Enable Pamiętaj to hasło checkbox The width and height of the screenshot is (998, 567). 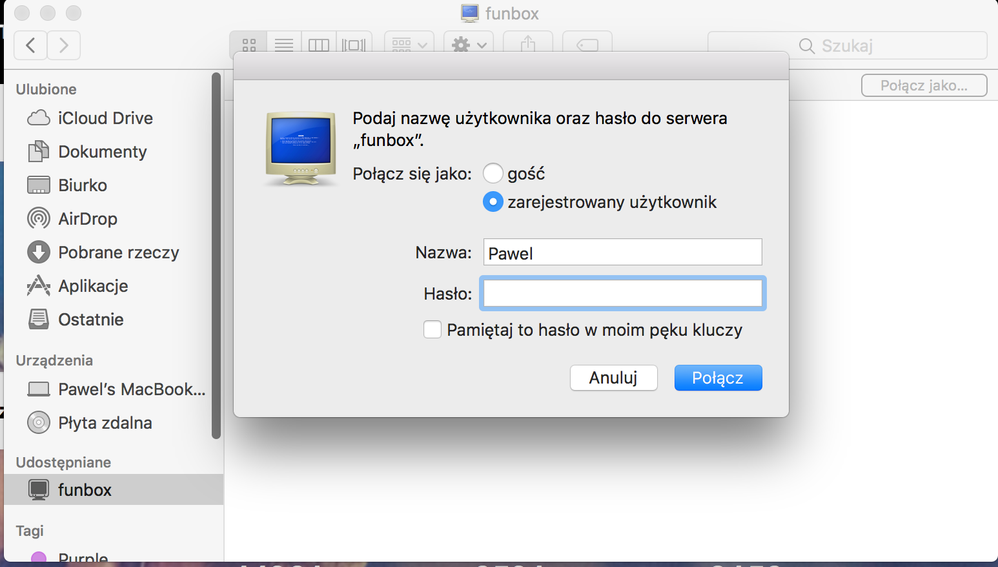pos(433,330)
